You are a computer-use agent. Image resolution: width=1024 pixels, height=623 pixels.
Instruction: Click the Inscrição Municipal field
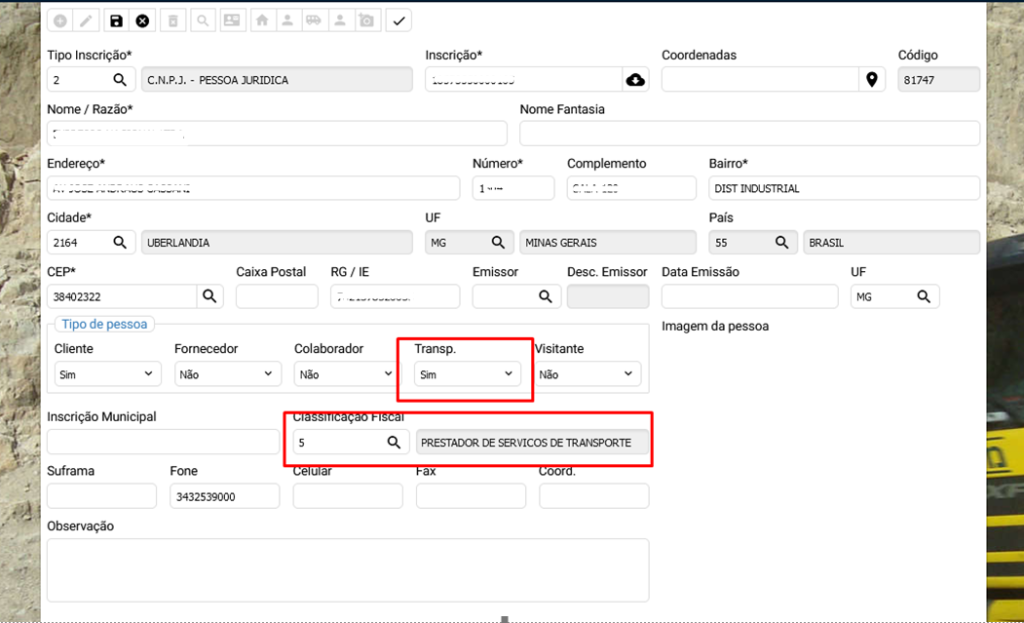(x=163, y=442)
